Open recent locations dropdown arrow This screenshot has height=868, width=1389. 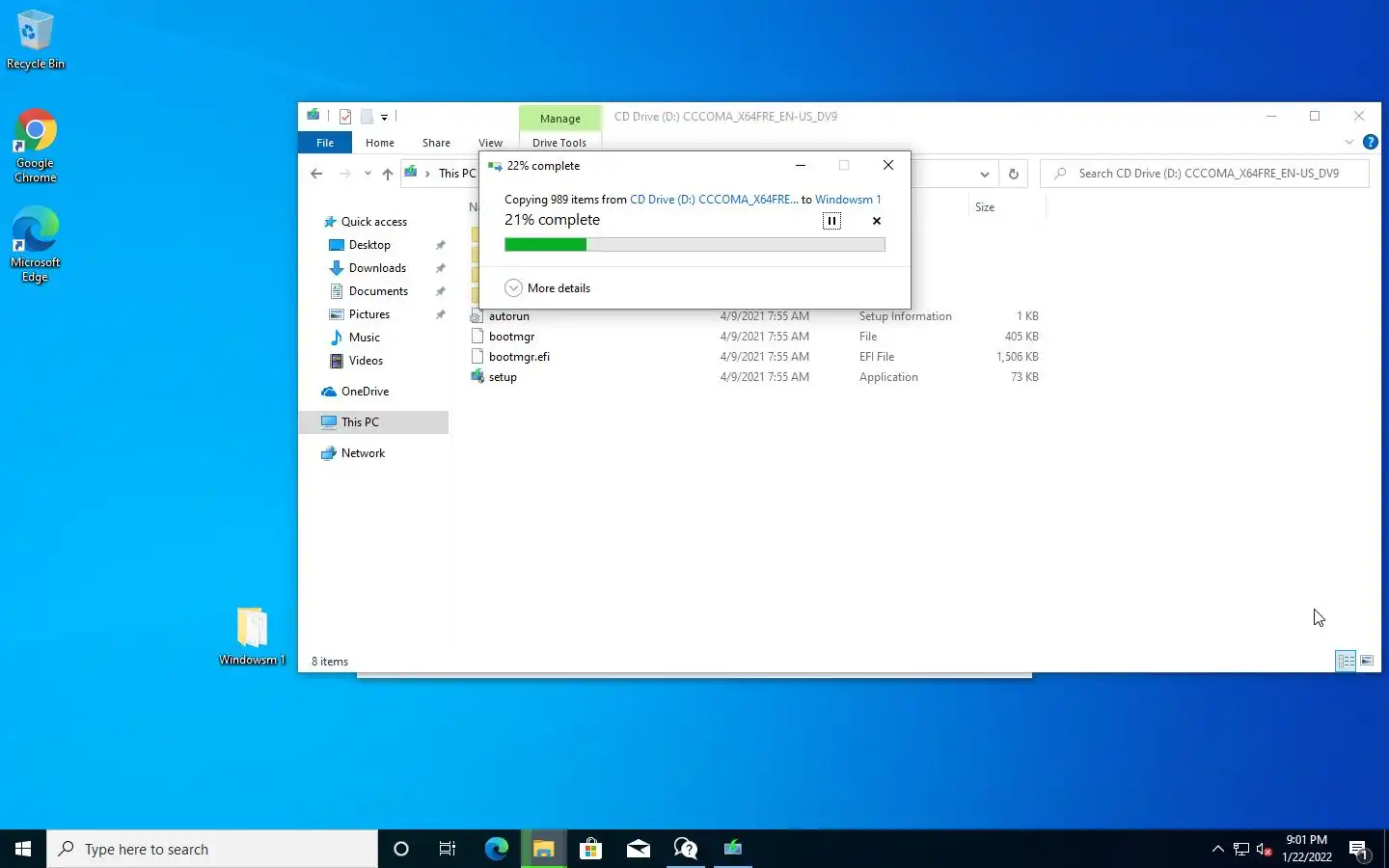[368, 174]
